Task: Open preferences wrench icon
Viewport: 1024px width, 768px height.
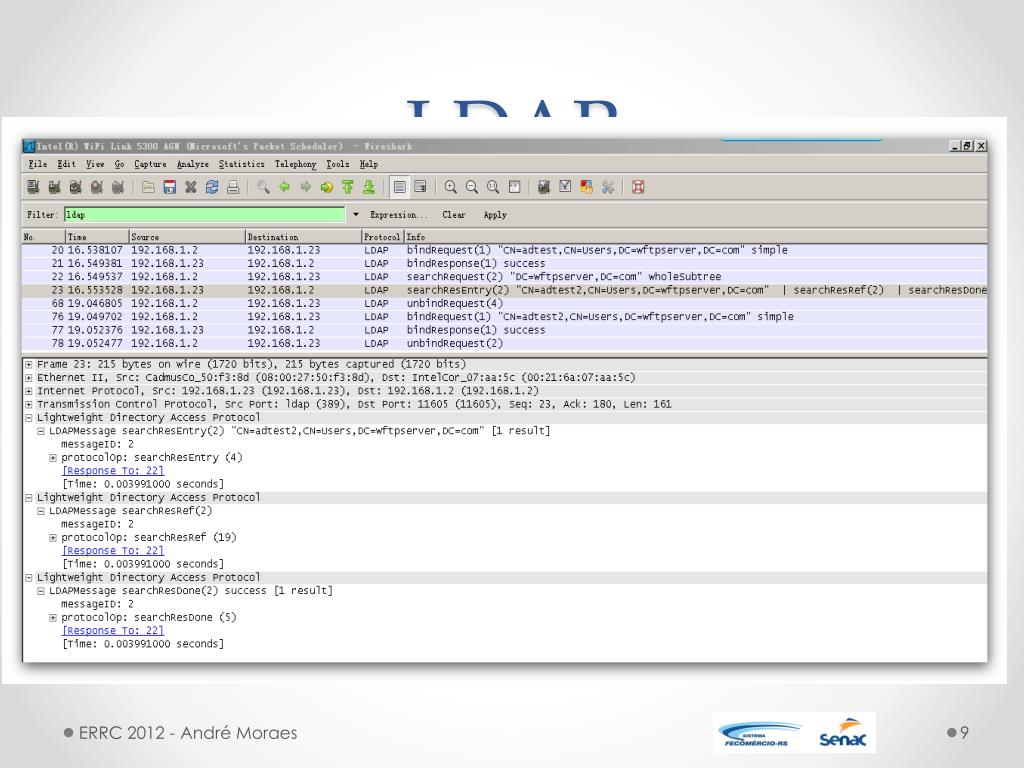Action: [608, 187]
